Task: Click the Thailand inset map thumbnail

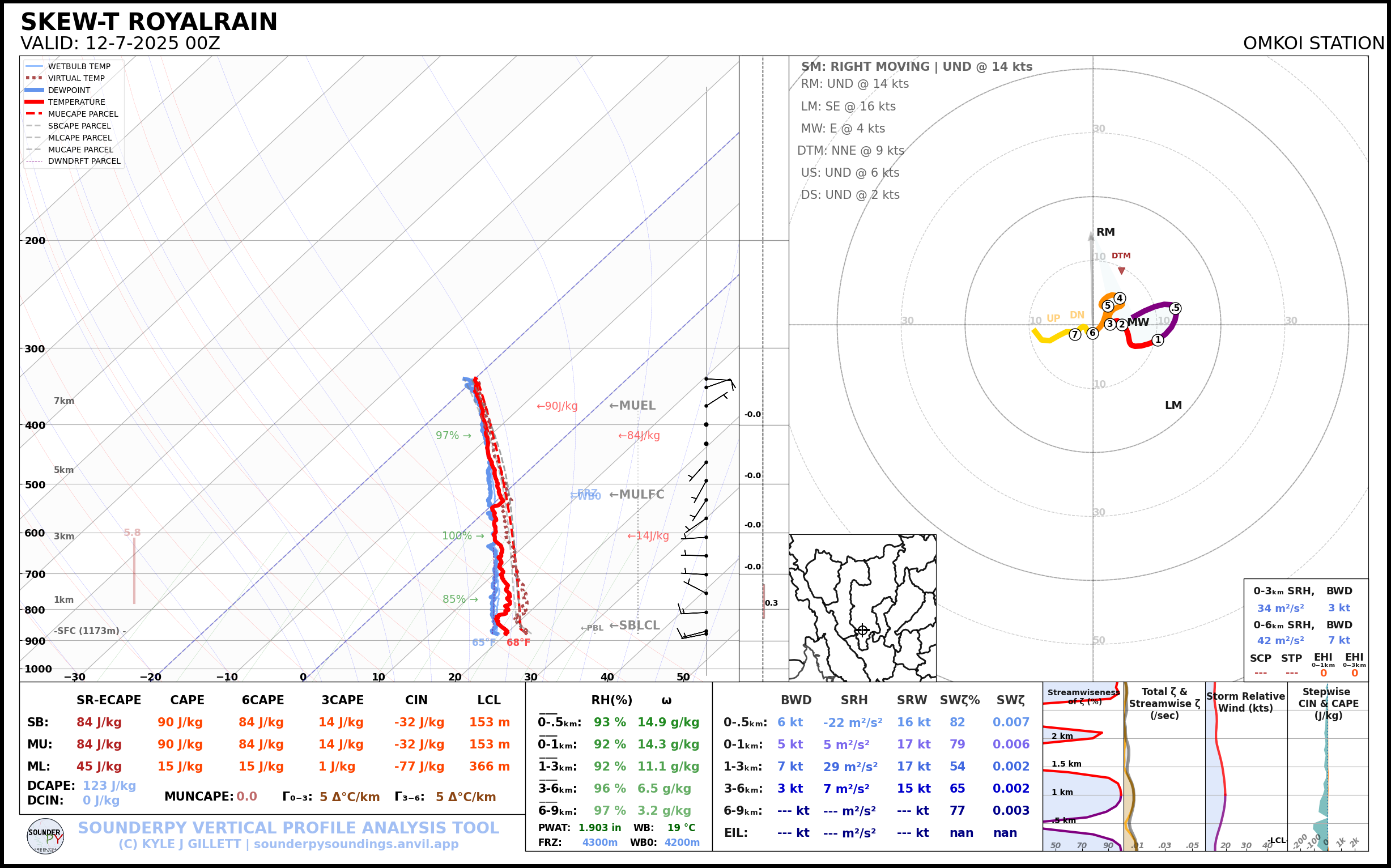Action: [x=862, y=607]
